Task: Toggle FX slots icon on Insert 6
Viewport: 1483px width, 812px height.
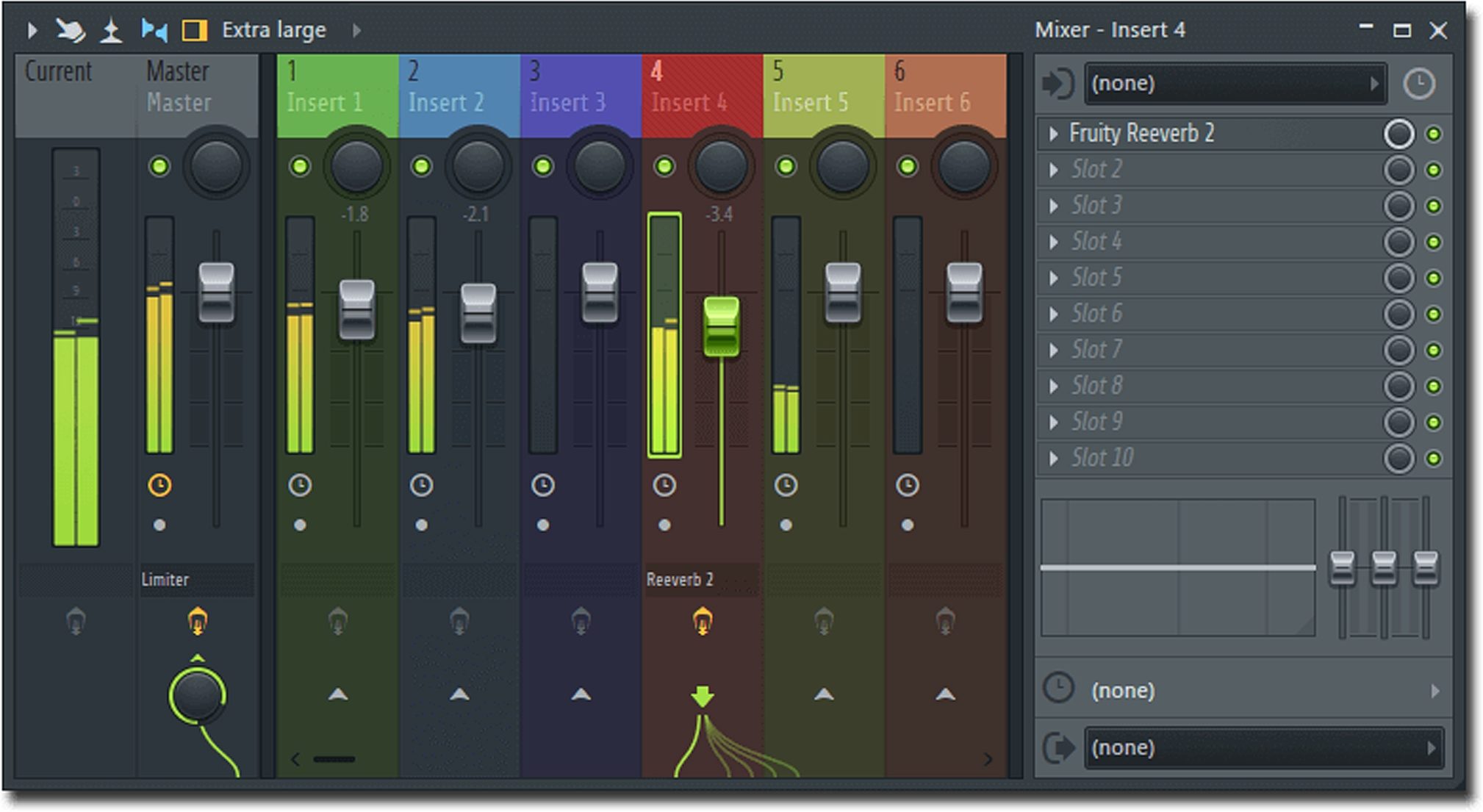Action: click(x=946, y=621)
